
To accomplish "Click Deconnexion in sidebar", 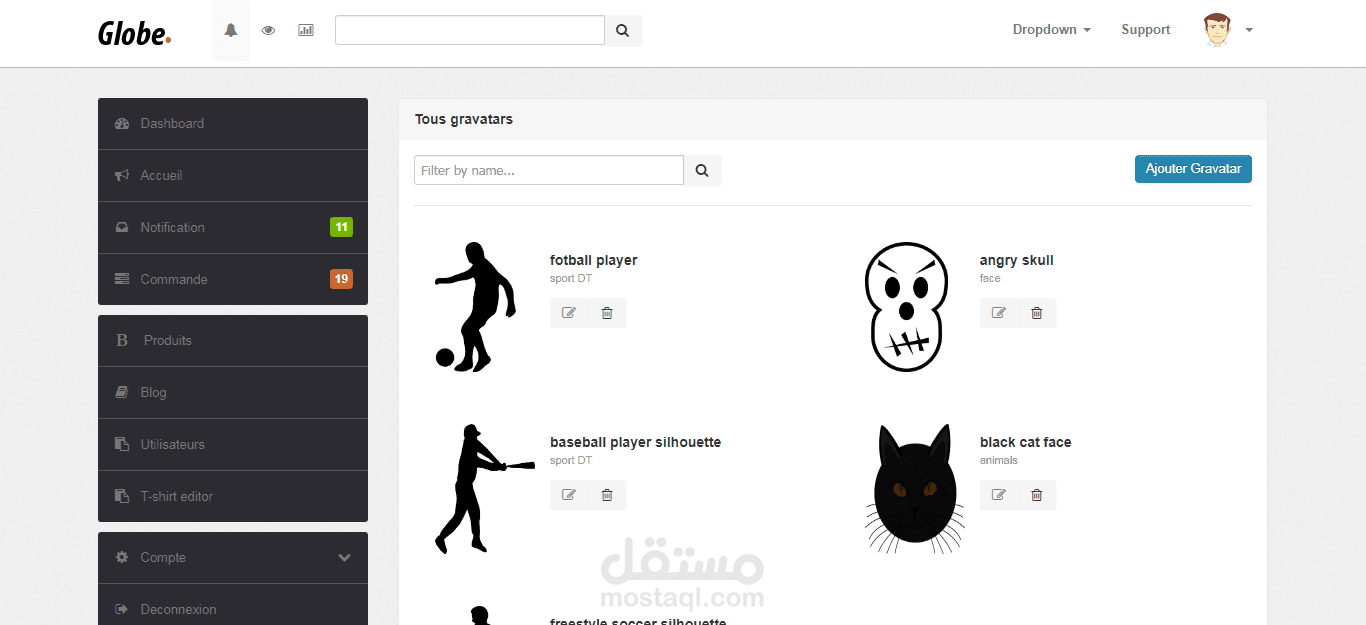I will (233, 605).
